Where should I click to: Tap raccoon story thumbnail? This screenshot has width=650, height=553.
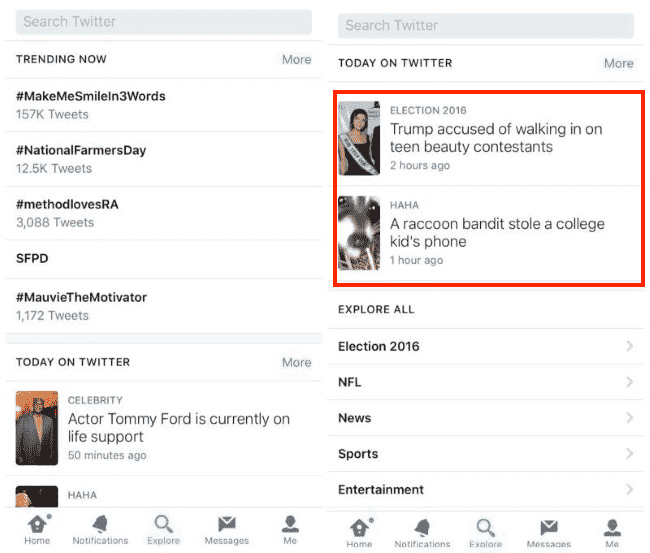[x=359, y=233]
